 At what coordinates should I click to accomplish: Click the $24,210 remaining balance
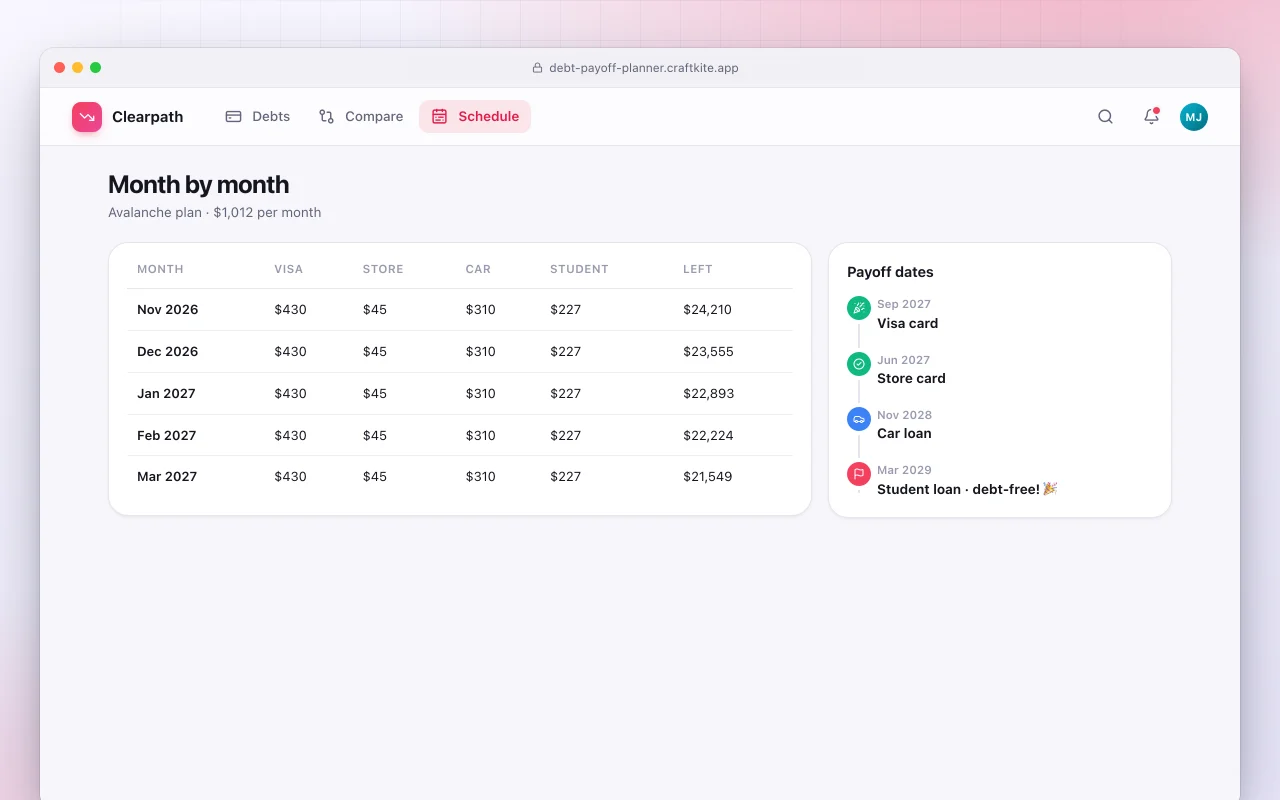708,310
